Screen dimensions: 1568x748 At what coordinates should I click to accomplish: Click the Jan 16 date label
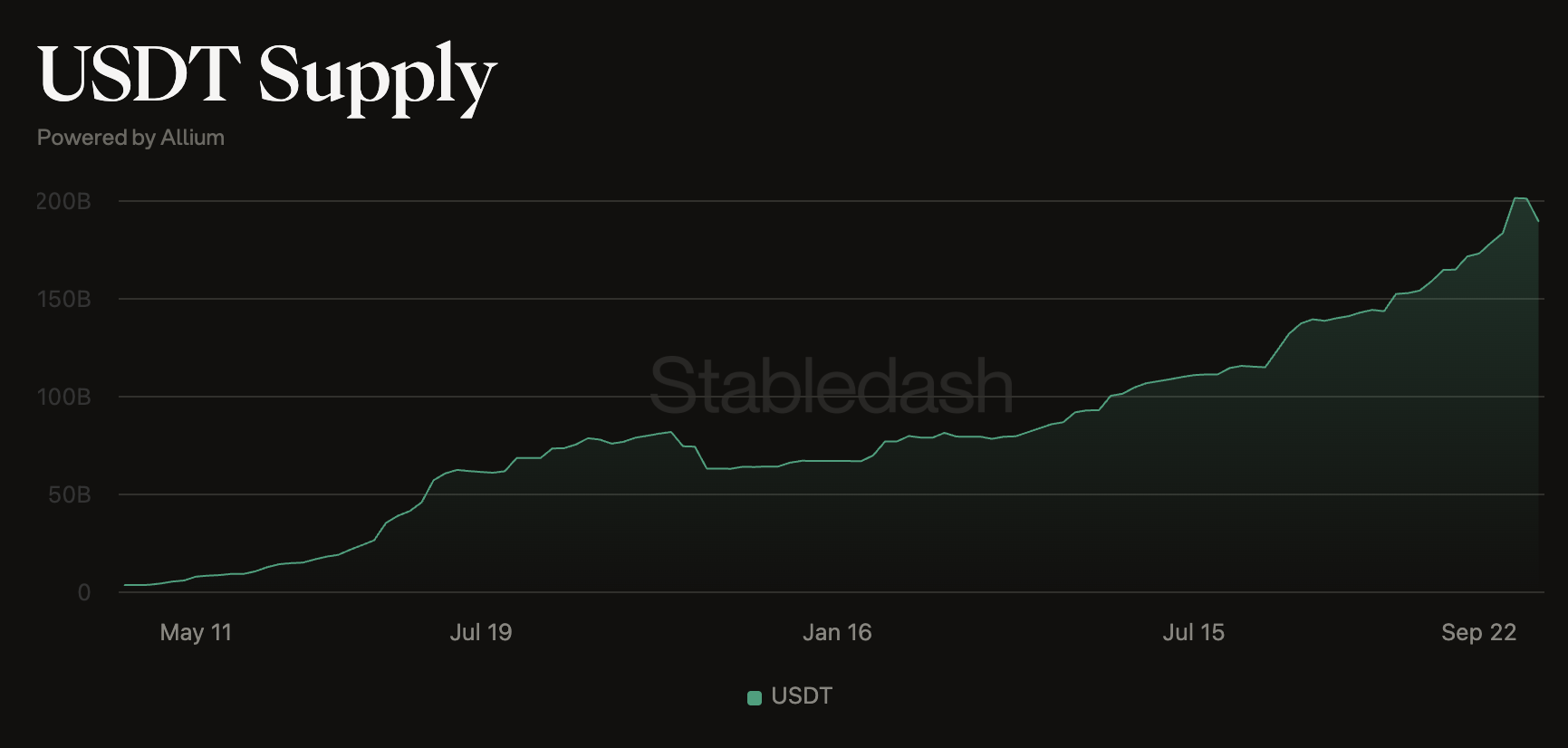coord(837,632)
